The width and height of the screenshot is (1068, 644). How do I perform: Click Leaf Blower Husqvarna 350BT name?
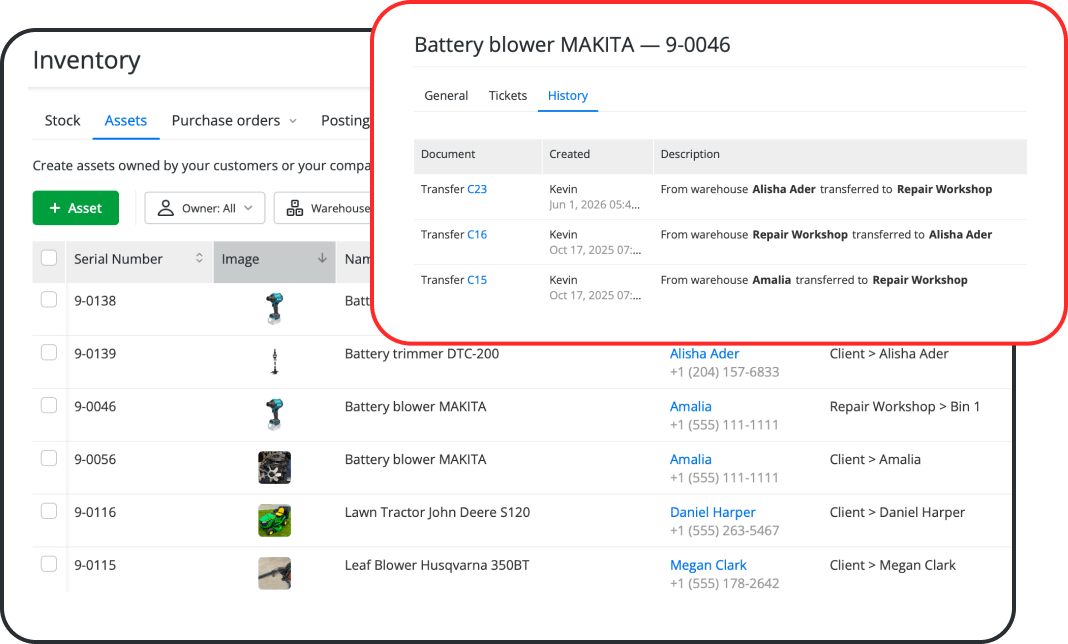tap(437, 566)
